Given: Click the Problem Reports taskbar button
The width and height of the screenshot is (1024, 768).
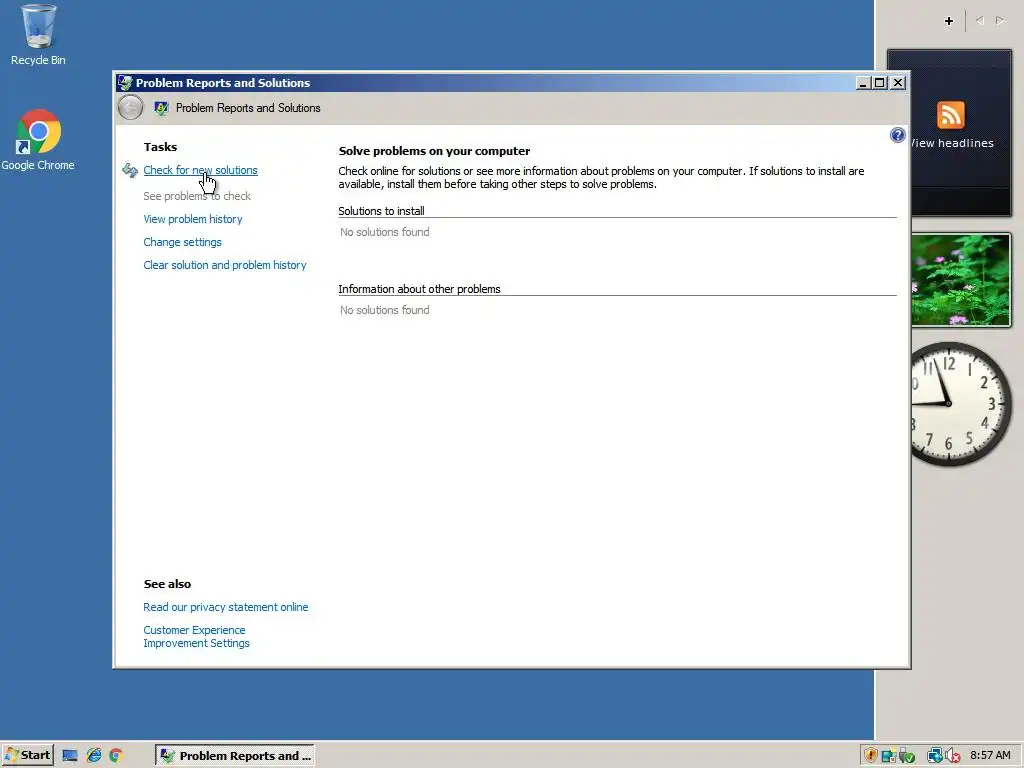Looking at the screenshot, I should (x=235, y=756).
